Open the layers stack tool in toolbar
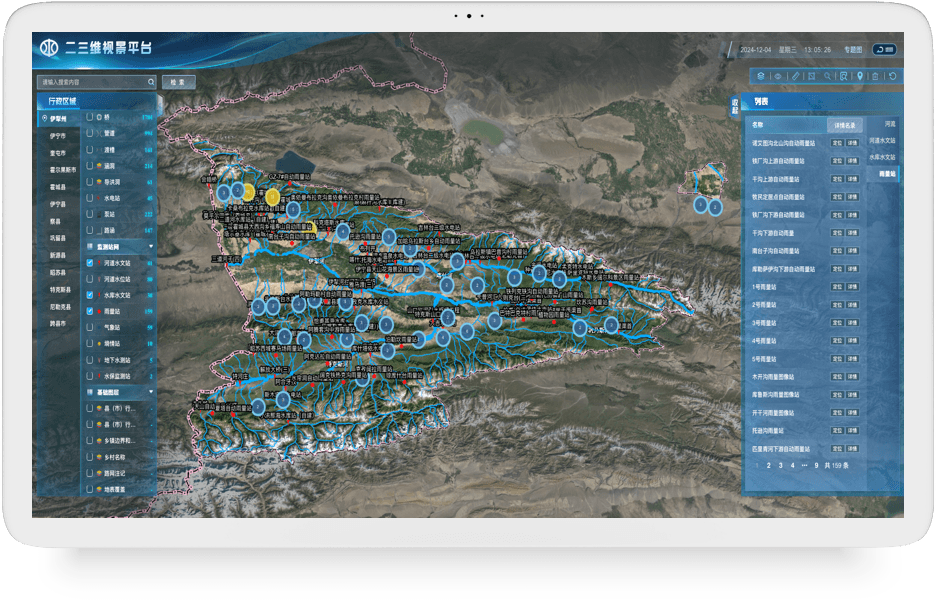The height and width of the screenshot is (600, 936). coord(760,76)
